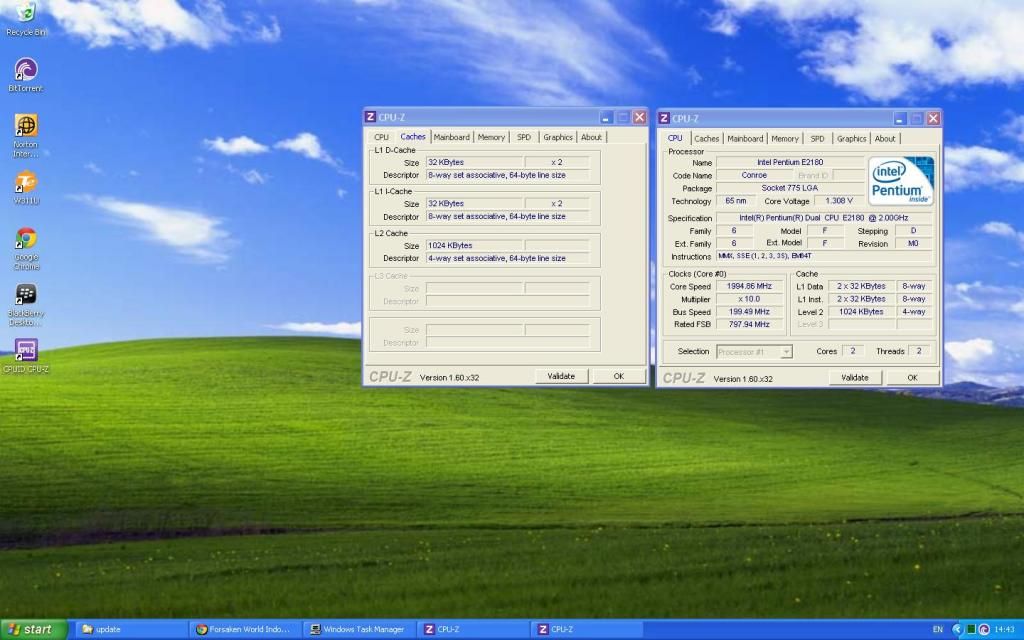
Task: Switch to the update folder in taskbar
Action: click(131, 630)
